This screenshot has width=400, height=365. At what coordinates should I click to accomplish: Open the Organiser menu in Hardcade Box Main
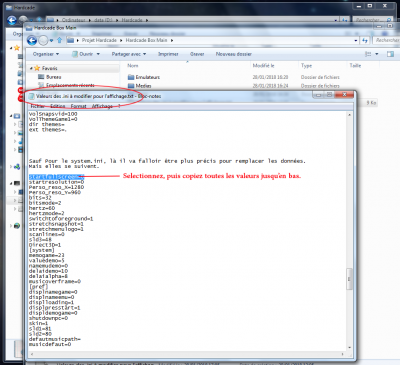46,54
